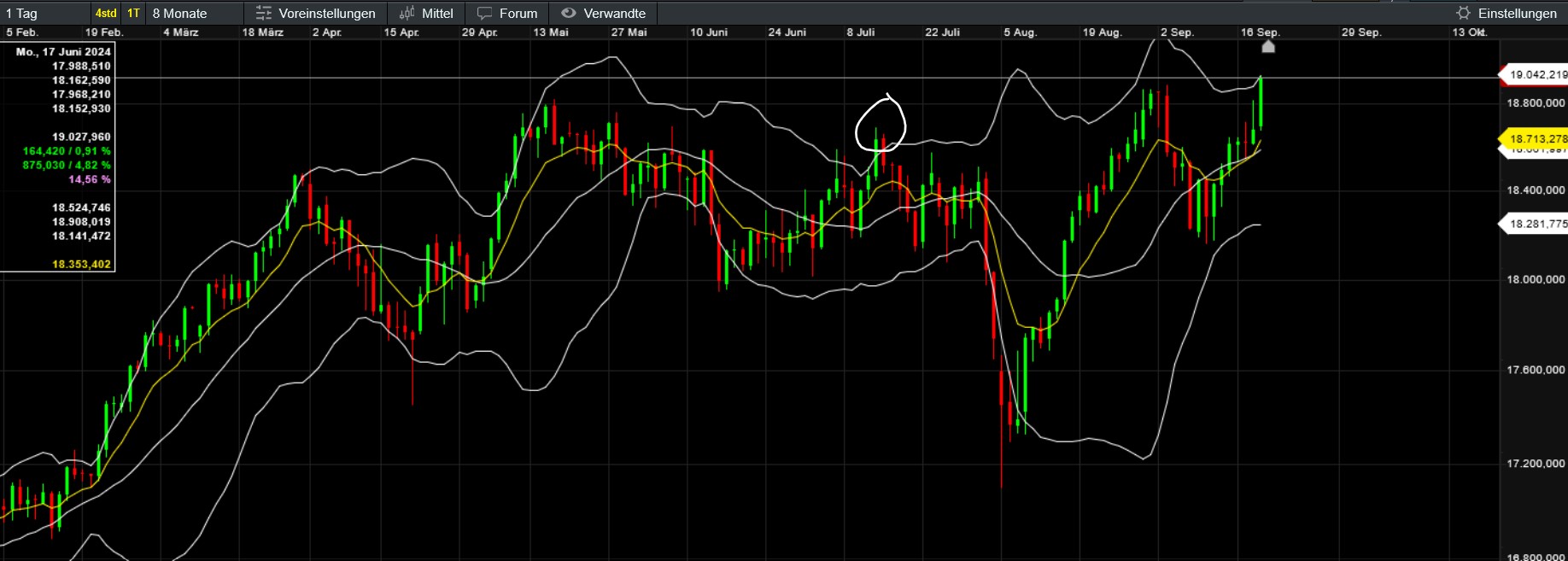The width and height of the screenshot is (1568, 561).
Task: Click the 29 Apr. date label
Action: point(480,32)
